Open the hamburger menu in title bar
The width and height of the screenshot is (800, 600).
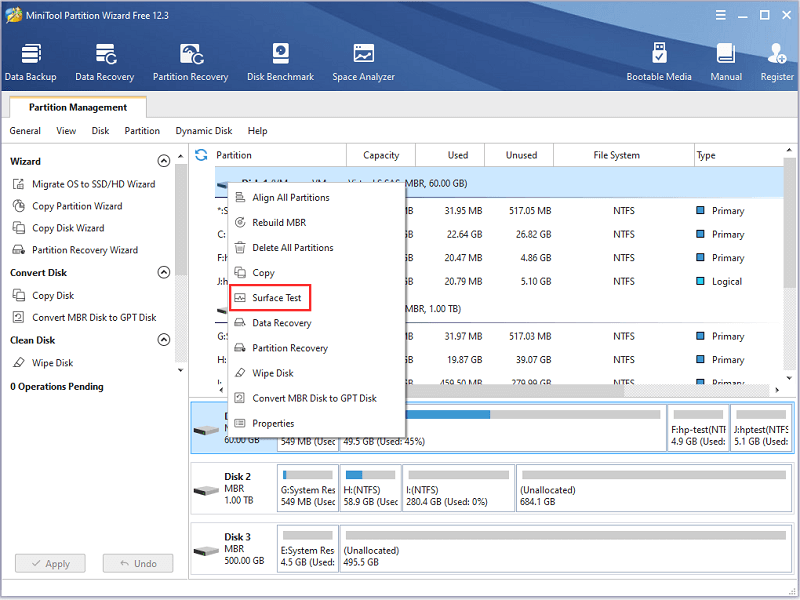720,15
